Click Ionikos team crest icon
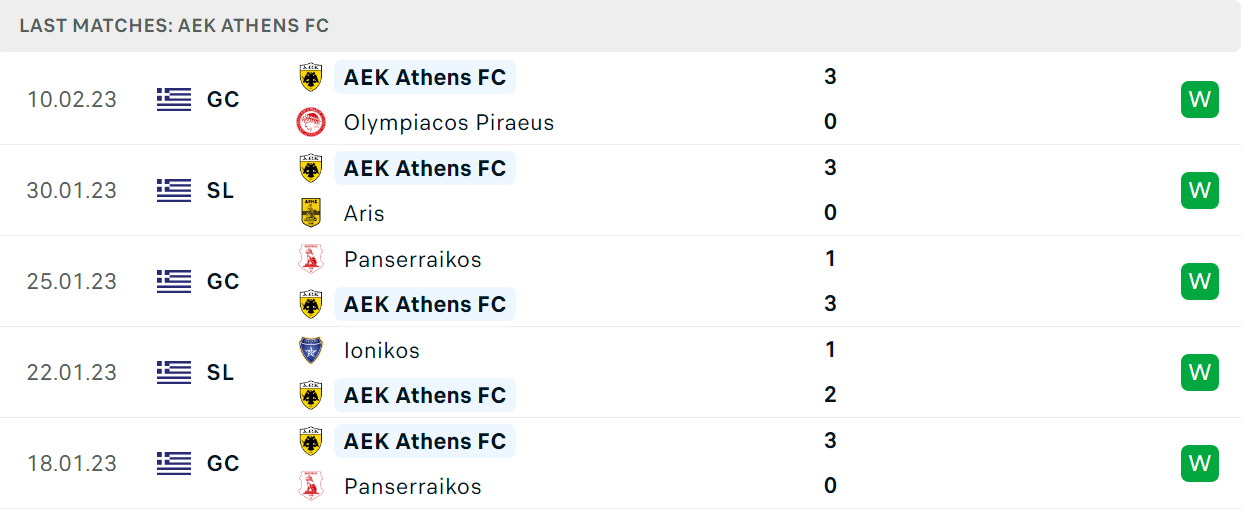Viewport: 1244px width, 527px height. pyautogui.click(x=311, y=350)
